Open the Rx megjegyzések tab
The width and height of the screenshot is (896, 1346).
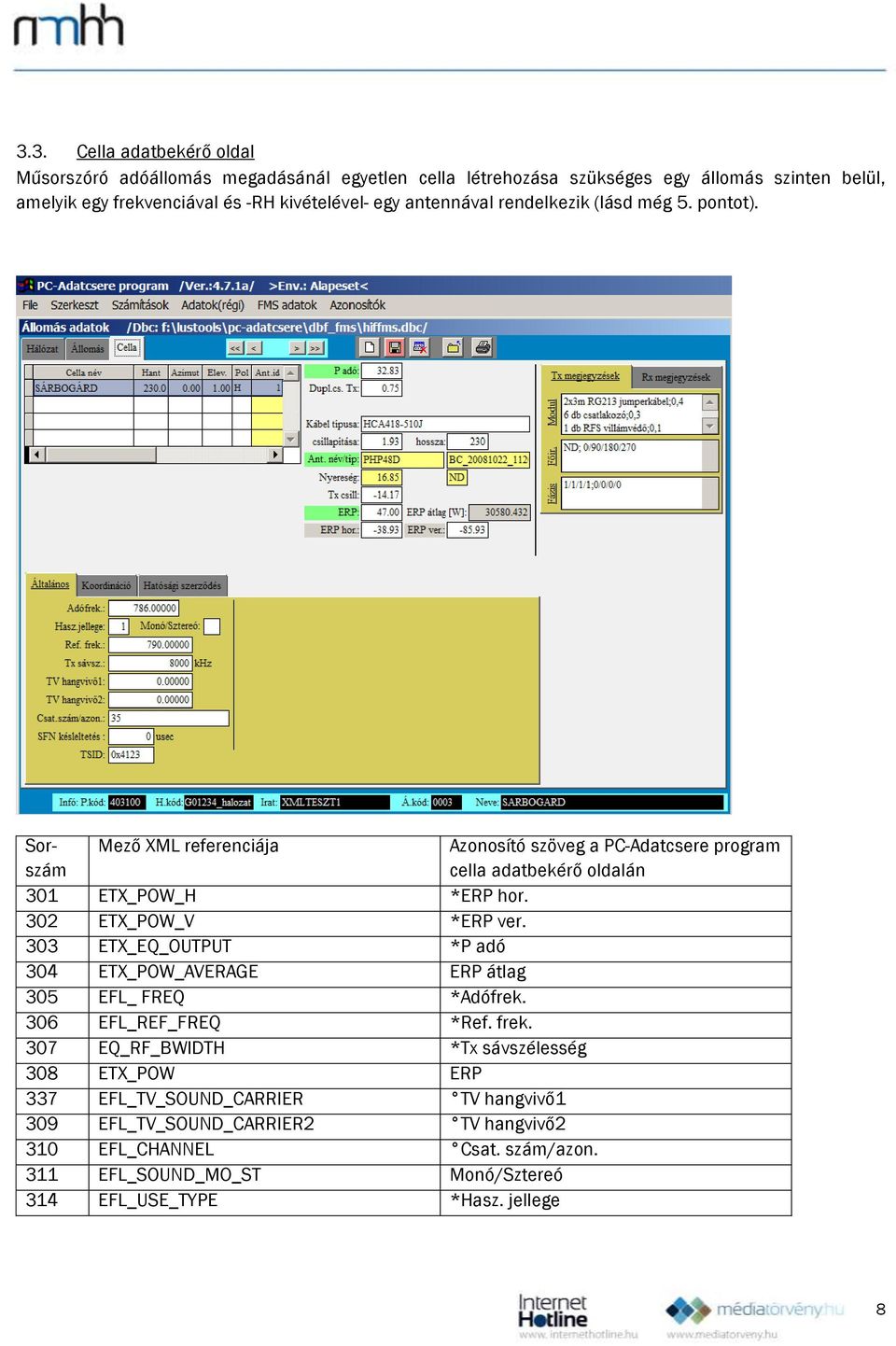(676, 377)
